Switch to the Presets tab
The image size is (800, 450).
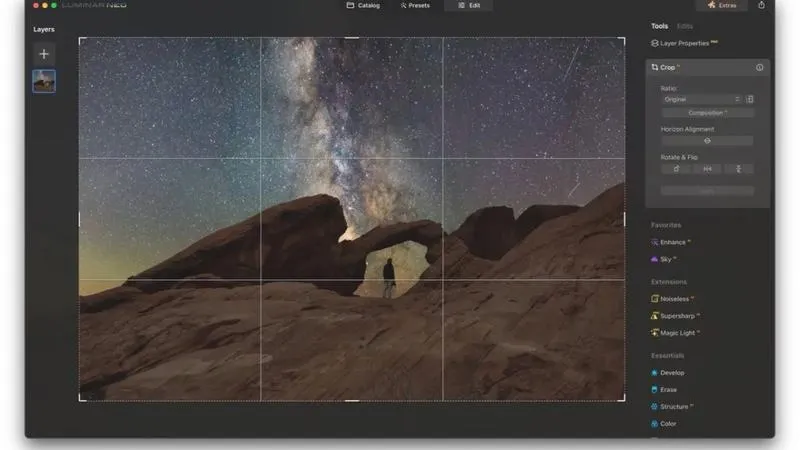415,6
